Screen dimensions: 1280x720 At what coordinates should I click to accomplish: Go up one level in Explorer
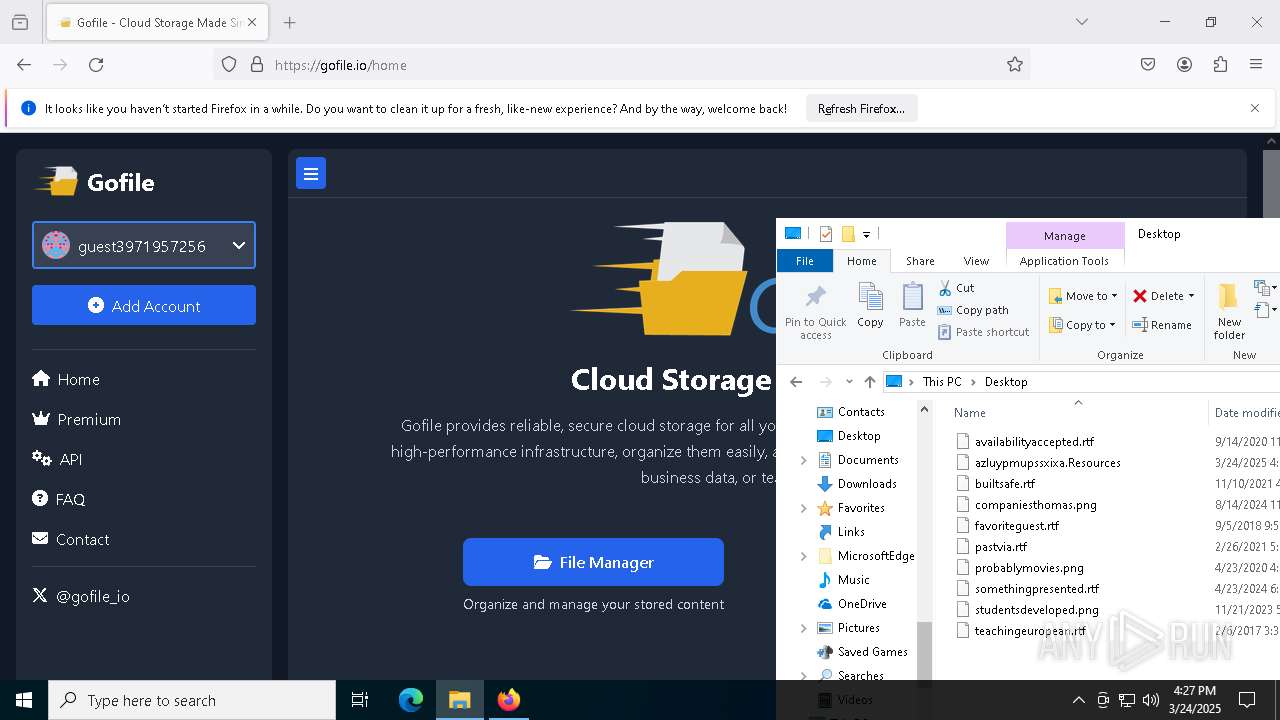pyautogui.click(x=870, y=382)
